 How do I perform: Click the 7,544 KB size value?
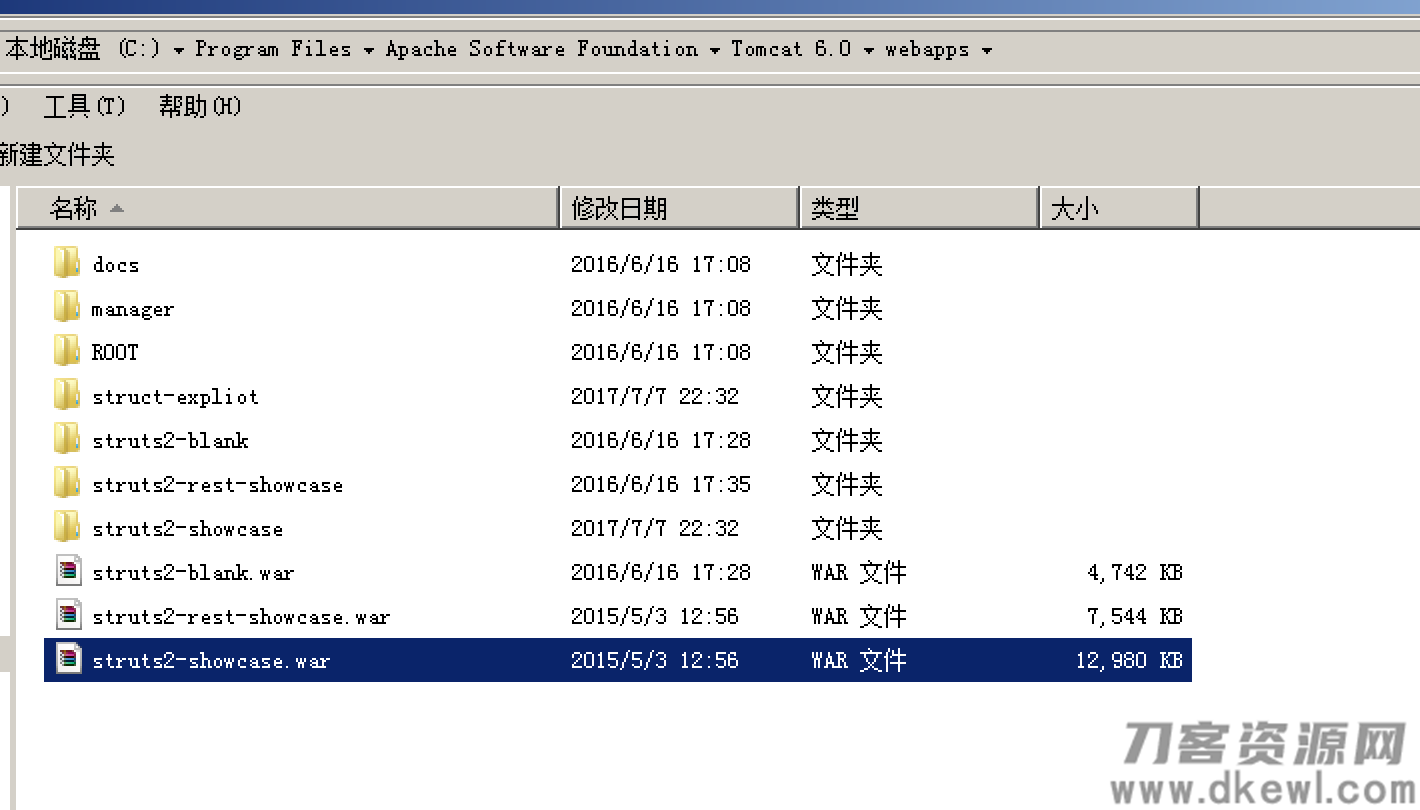[1135, 617]
